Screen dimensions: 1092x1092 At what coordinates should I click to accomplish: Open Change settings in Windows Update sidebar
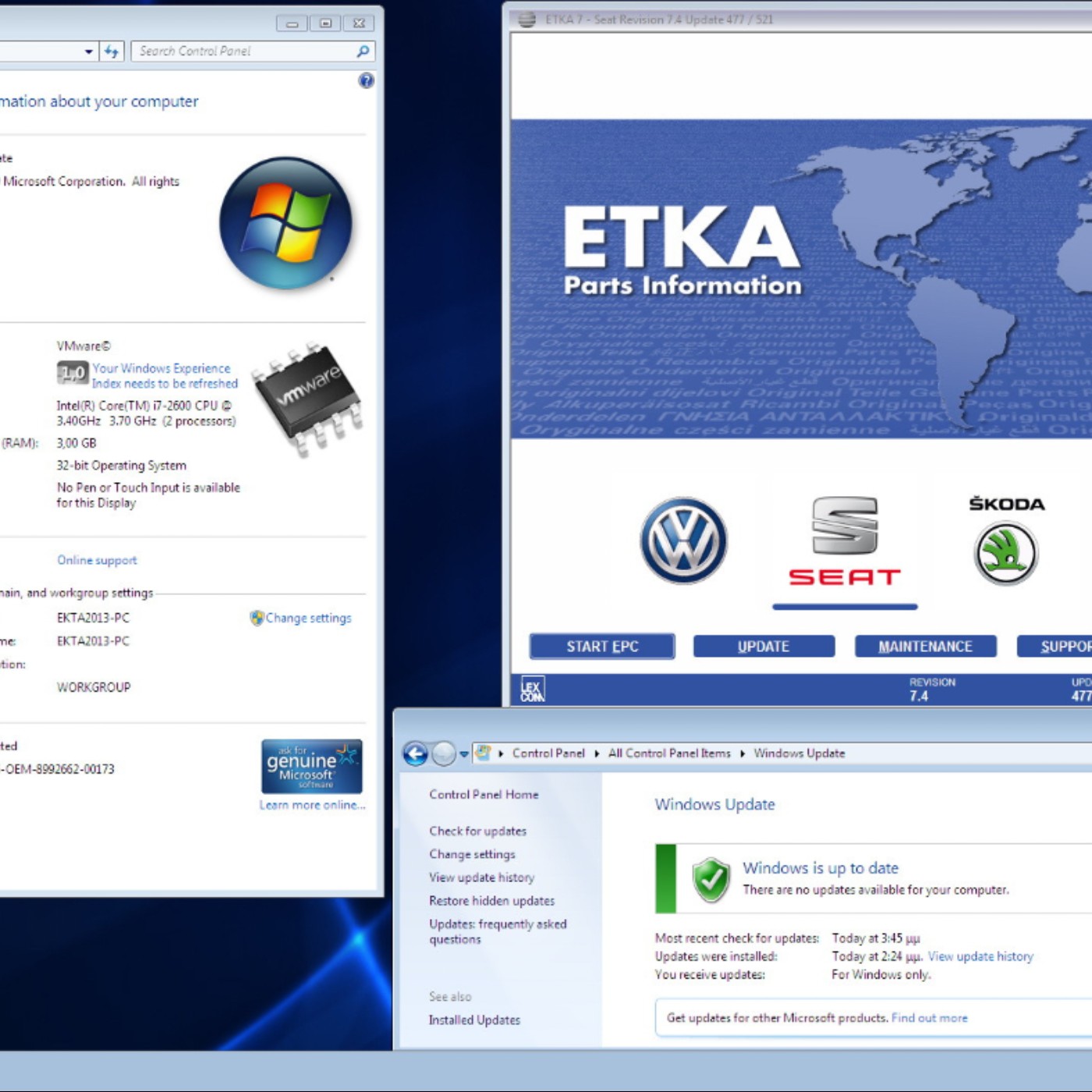click(x=472, y=854)
